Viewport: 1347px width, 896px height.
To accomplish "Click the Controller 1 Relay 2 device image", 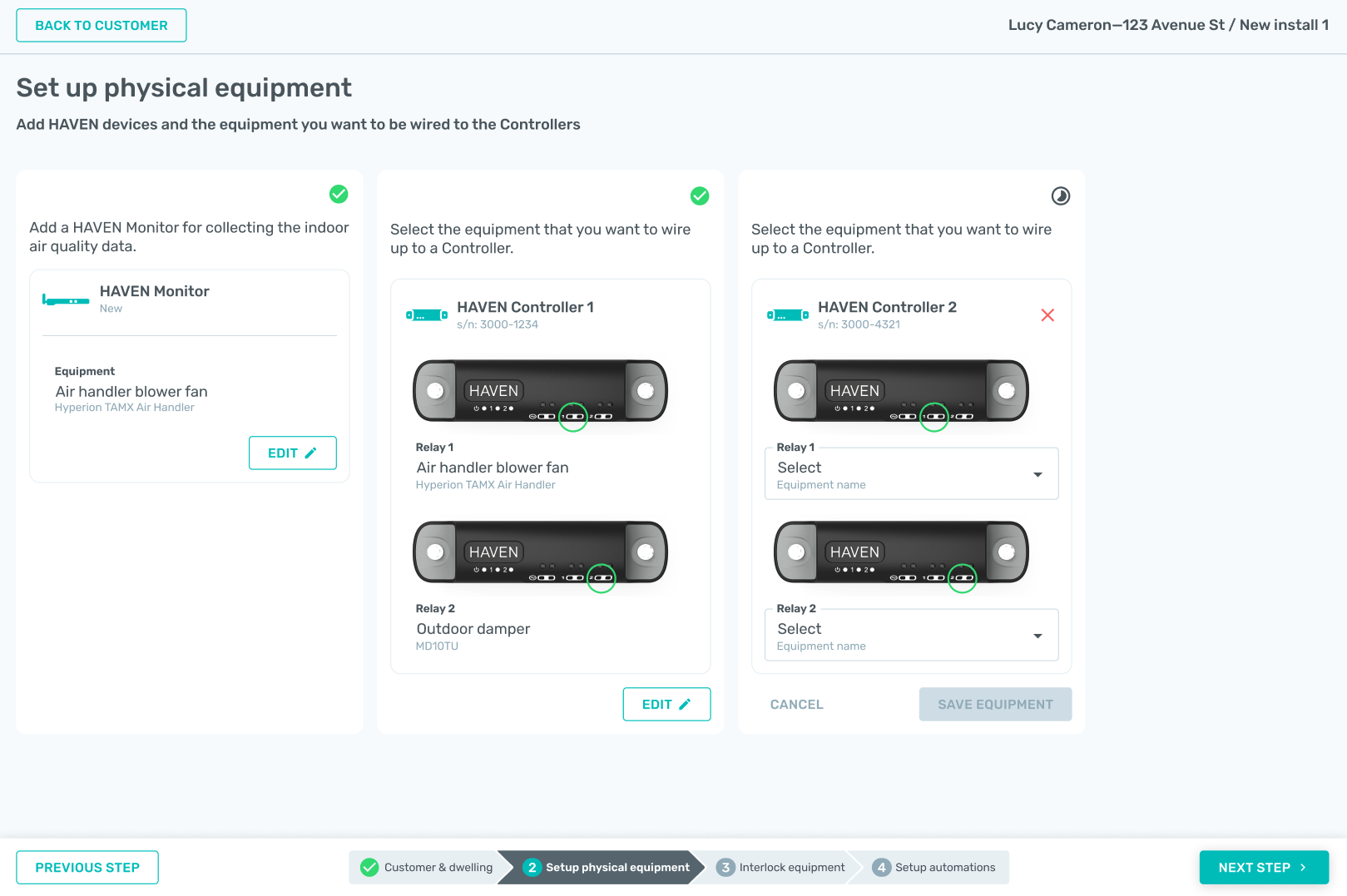I will tap(541, 552).
